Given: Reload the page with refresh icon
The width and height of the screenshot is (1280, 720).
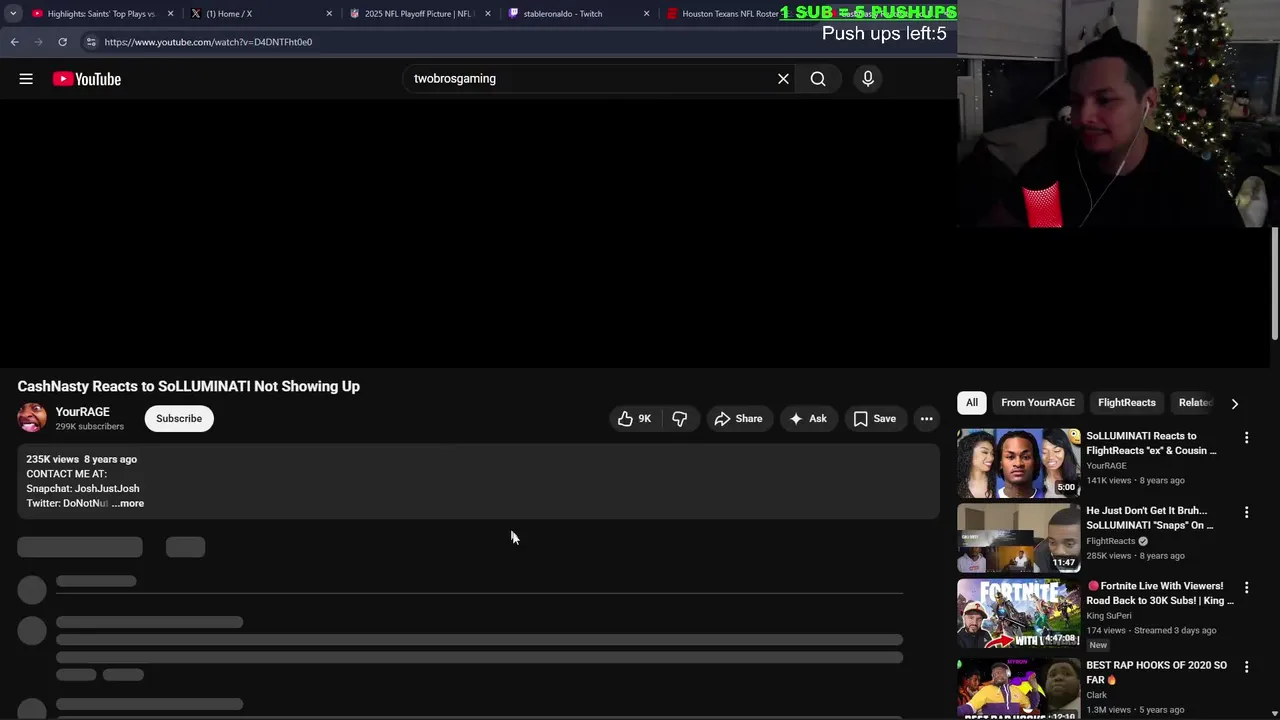Looking at the screenshot, I should click(62, 42).
